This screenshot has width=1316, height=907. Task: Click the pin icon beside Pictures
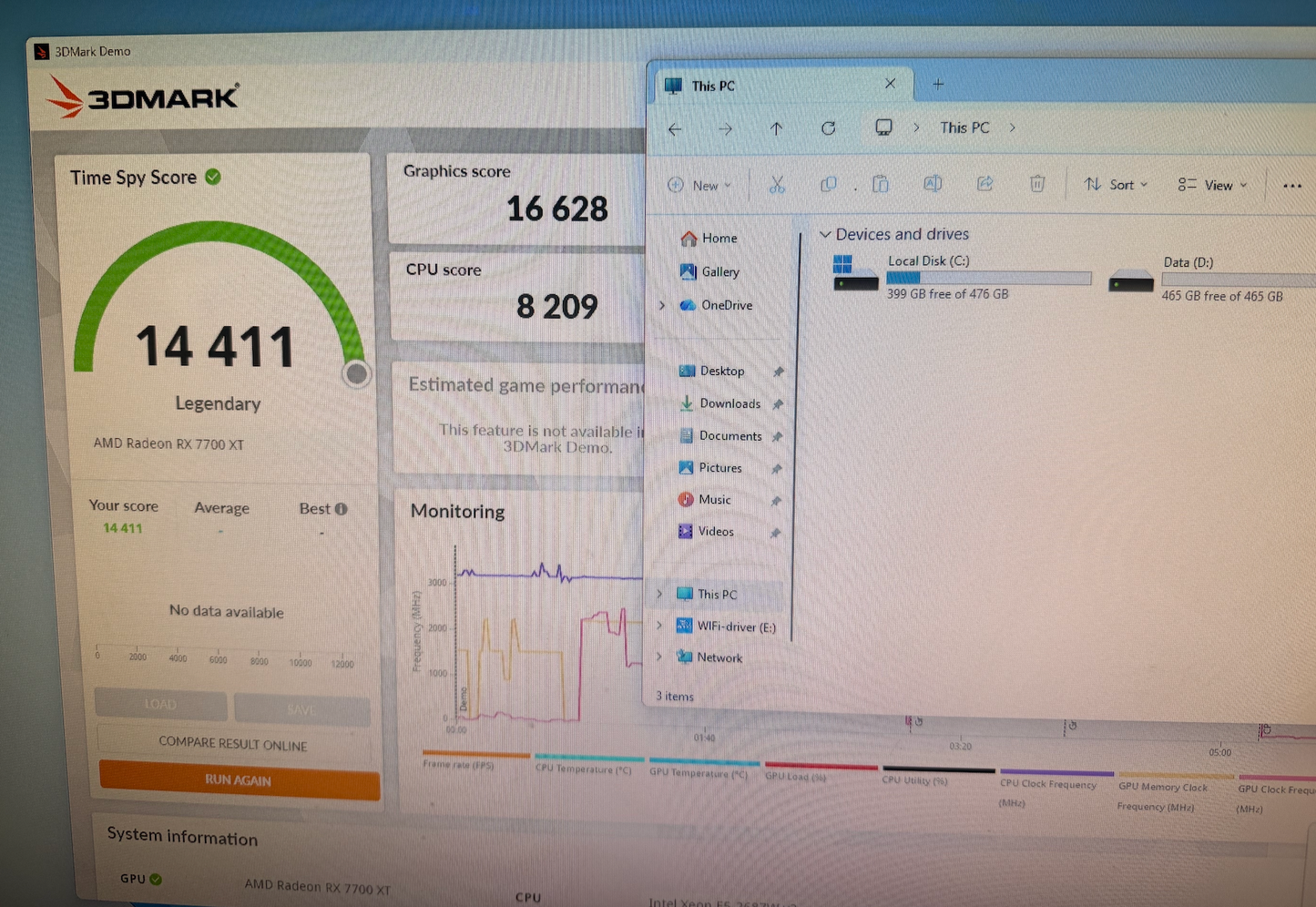click(777, 469)
